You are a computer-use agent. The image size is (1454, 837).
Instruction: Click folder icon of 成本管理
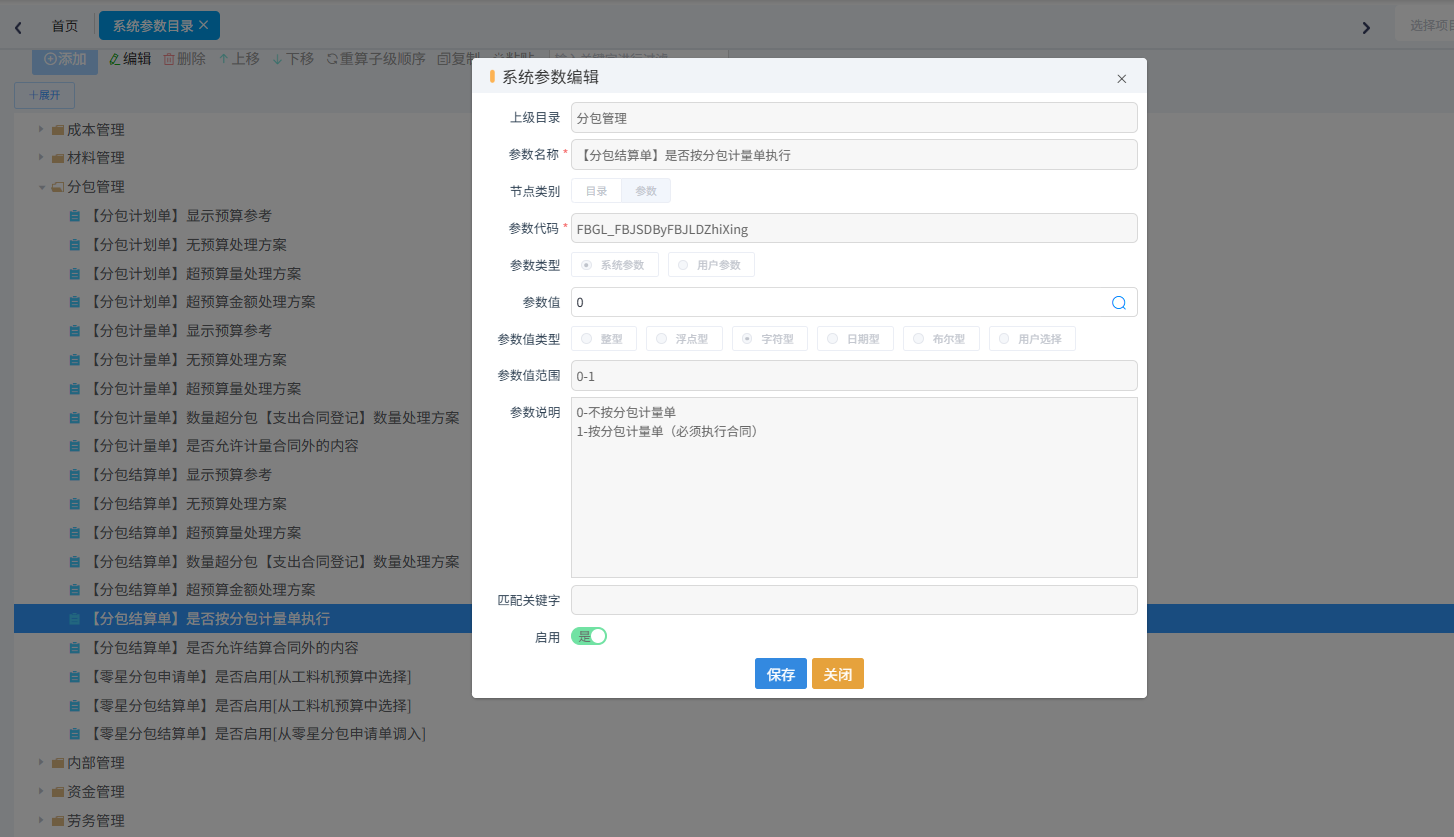tap(58, 130)
